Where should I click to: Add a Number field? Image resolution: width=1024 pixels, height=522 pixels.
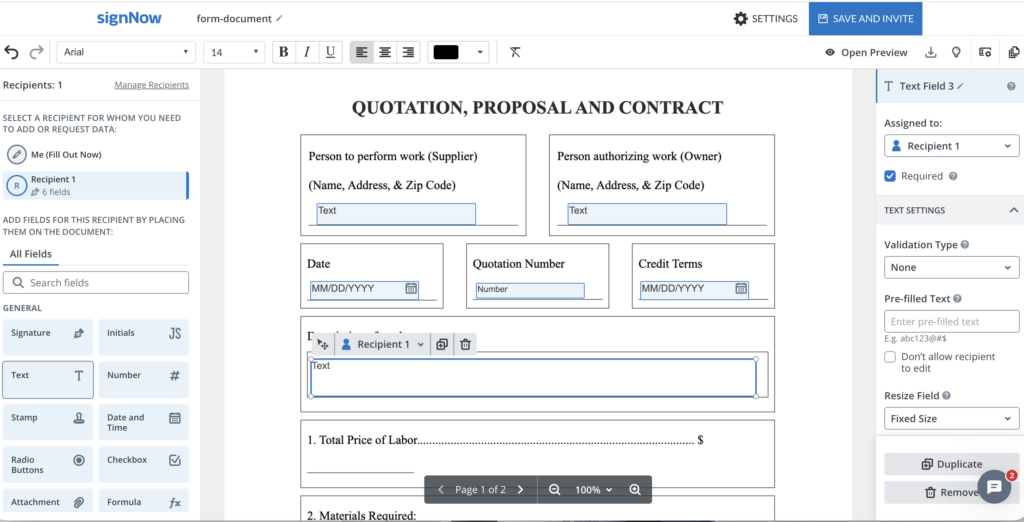(x=144, y=380)
